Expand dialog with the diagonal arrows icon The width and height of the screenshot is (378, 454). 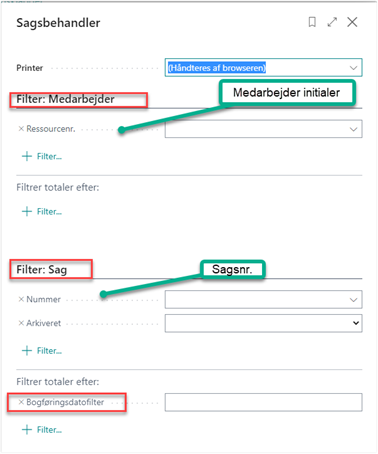[332, 22]
